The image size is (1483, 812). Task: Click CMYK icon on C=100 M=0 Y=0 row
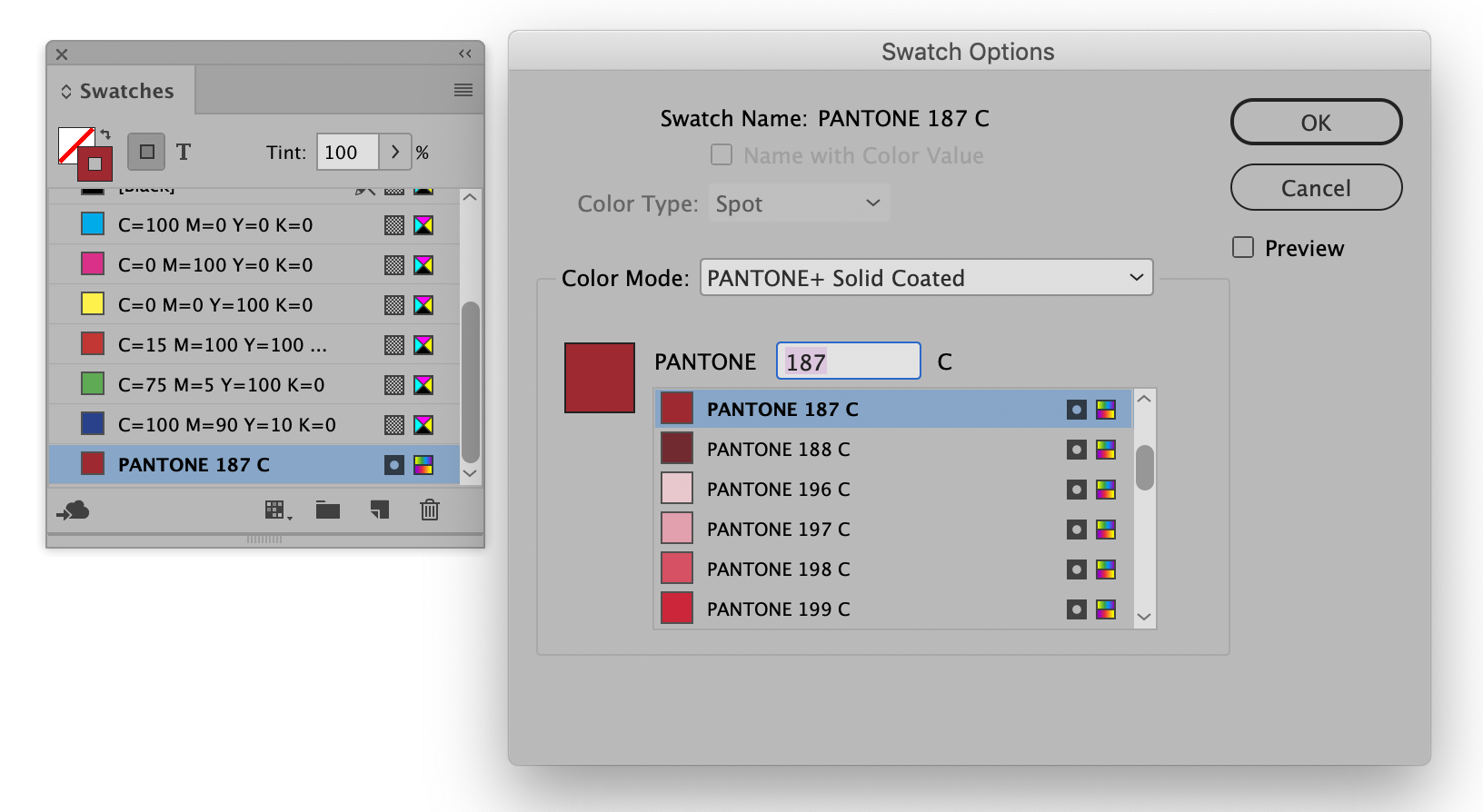423,225
